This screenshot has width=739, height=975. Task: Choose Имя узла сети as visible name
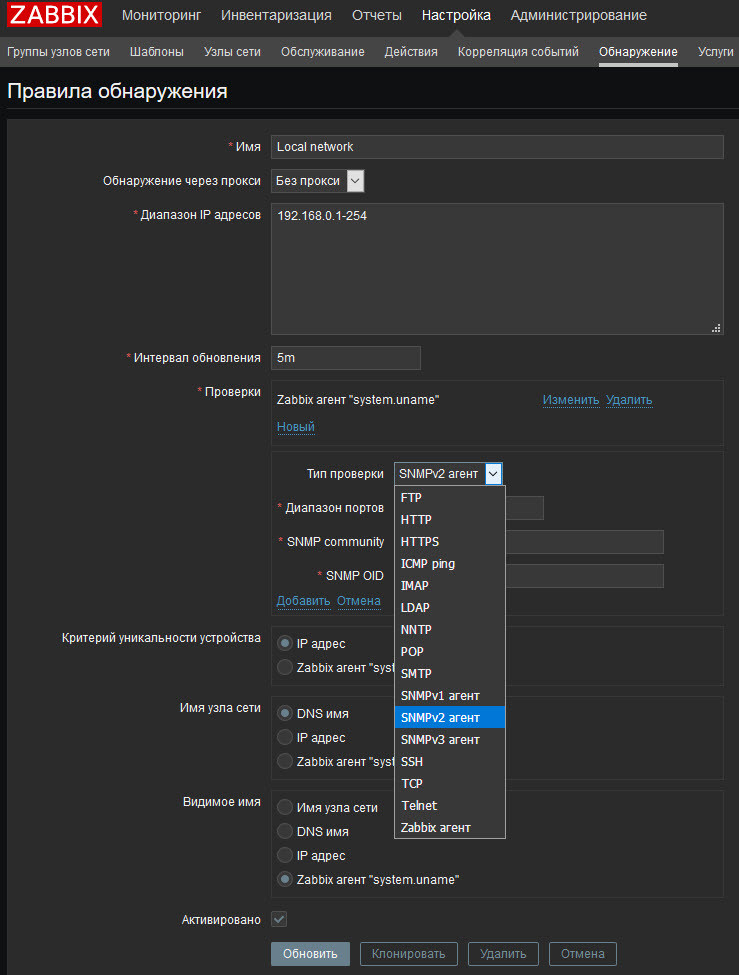pos(285,808)
